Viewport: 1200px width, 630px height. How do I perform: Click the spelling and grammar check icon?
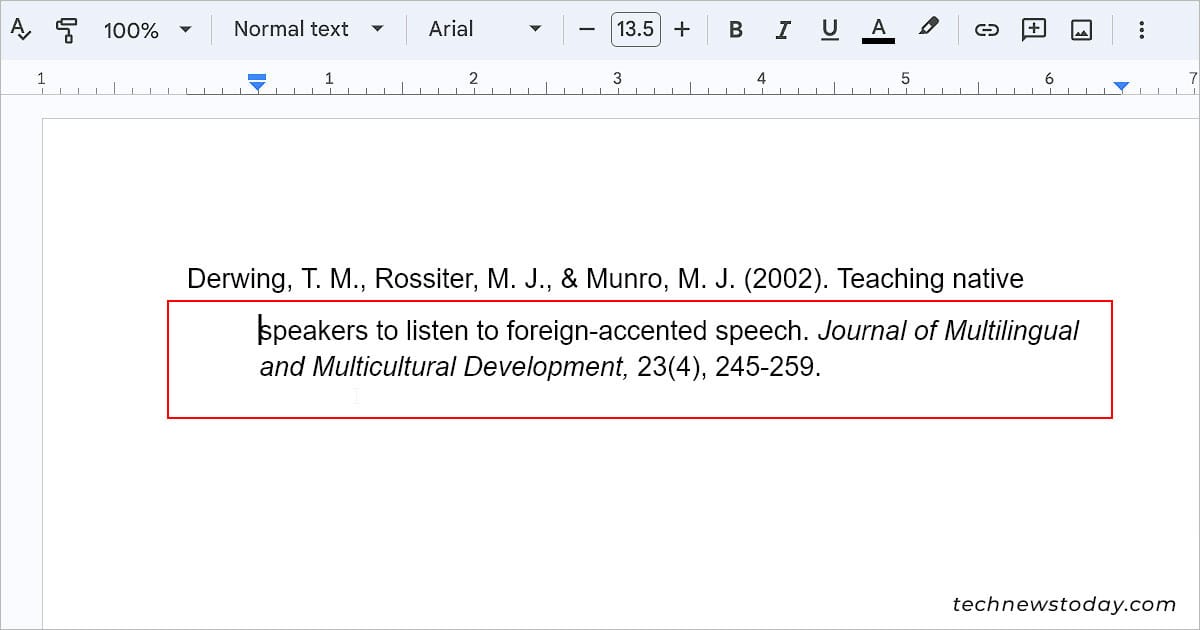tap(21, 29)
